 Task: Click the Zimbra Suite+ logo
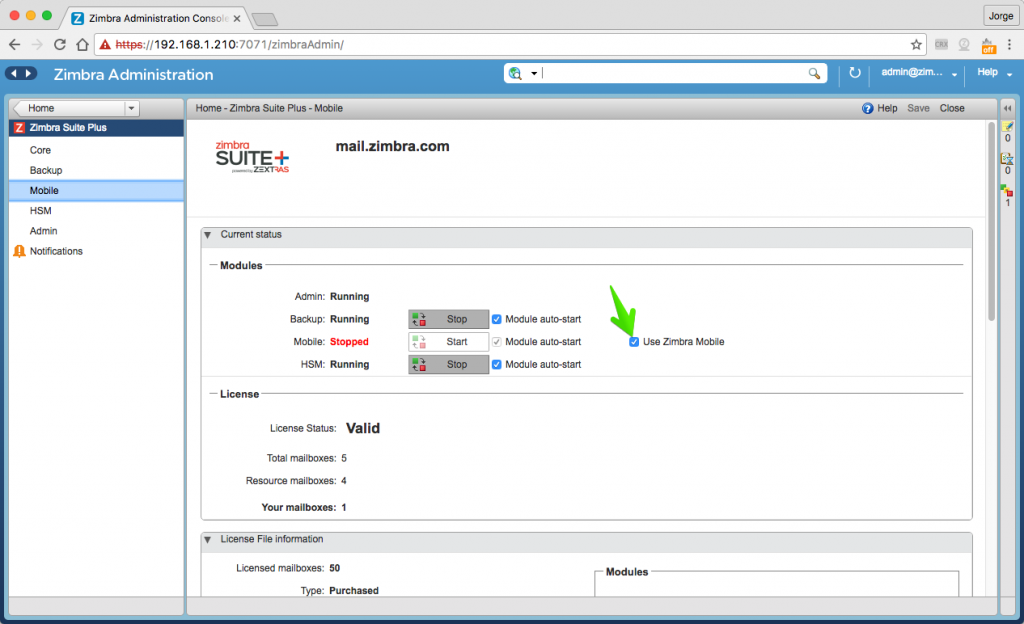(x=252, y=157)
